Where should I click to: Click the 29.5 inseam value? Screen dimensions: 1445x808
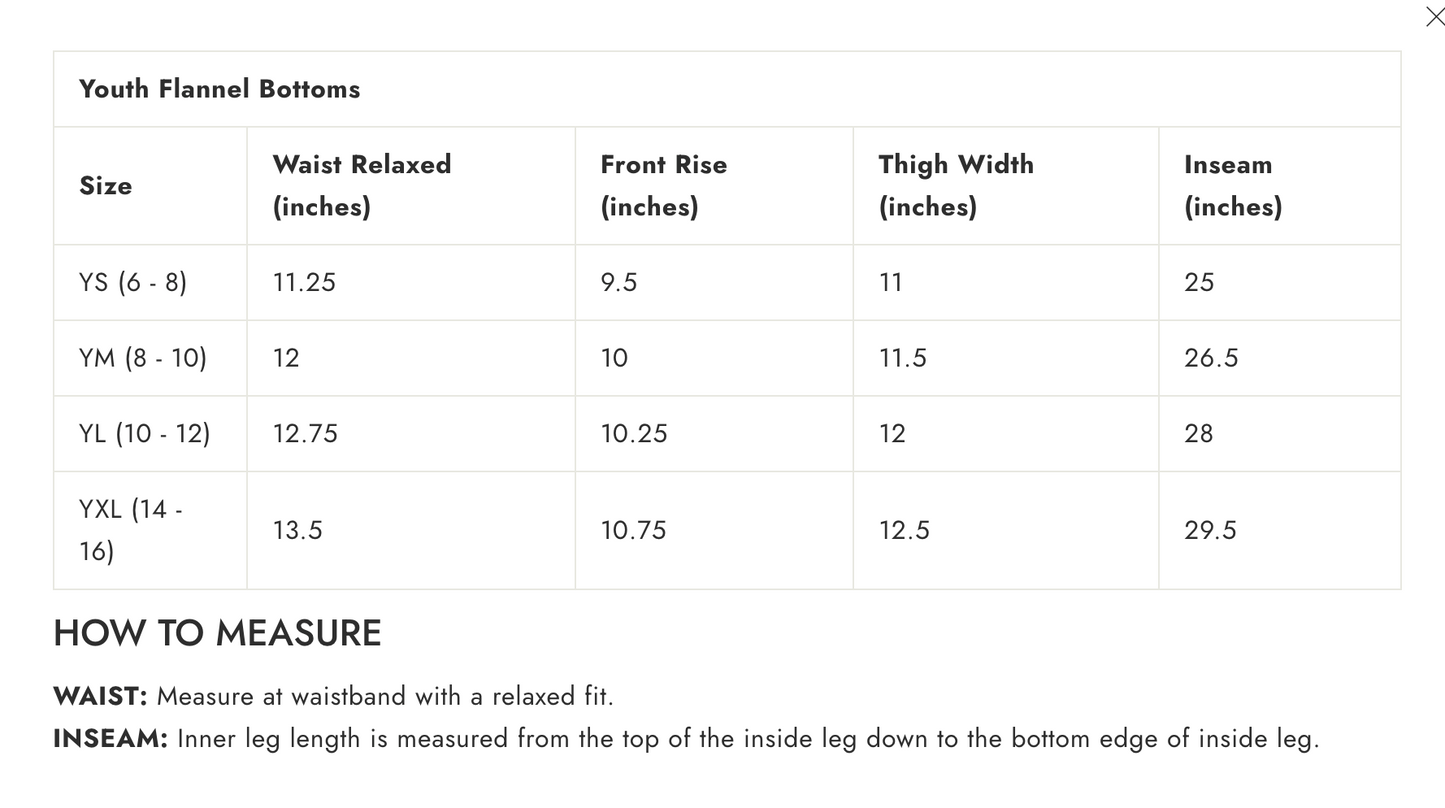click(1210, 530)
